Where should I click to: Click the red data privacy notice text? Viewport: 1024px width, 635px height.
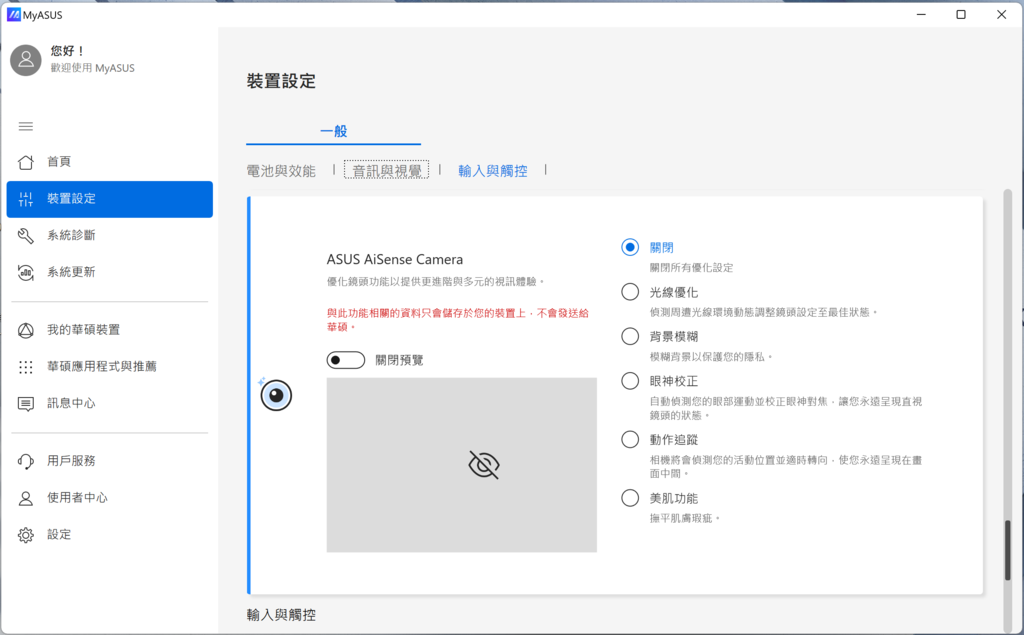(x=458, y=319)
